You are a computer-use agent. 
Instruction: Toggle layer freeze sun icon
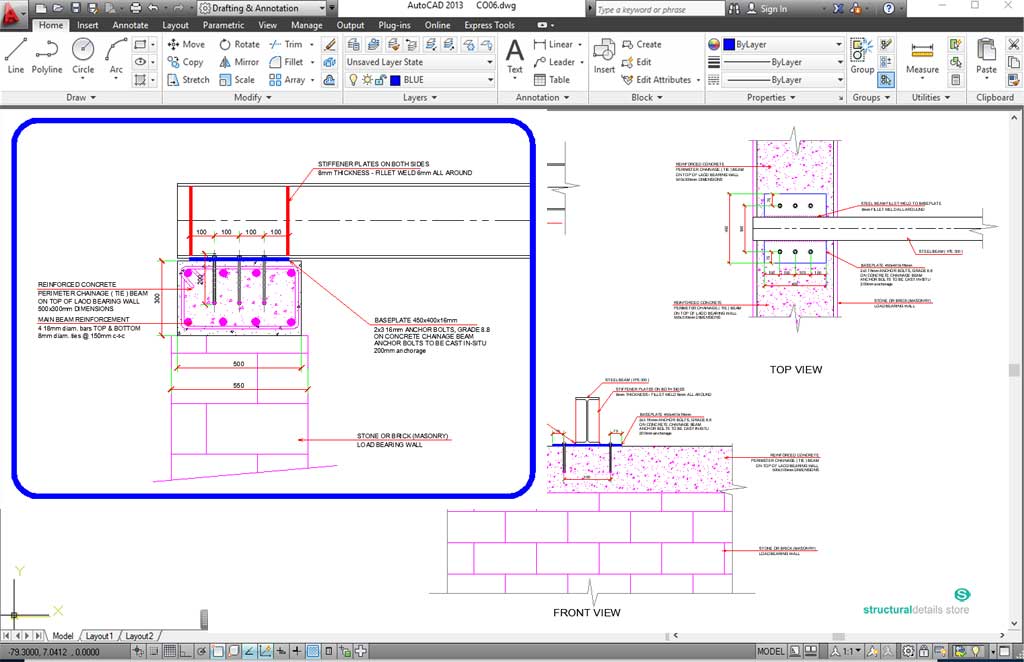(x=367, y=80)
